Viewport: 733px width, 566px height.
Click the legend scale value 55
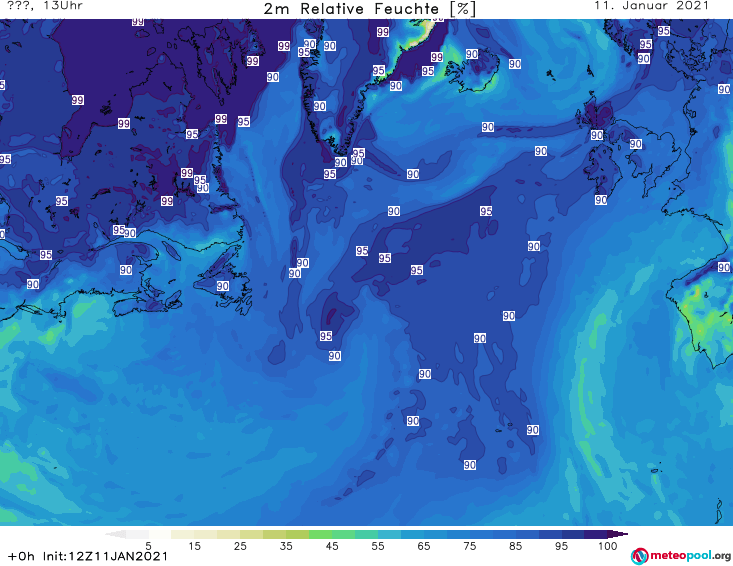(378, 546)
